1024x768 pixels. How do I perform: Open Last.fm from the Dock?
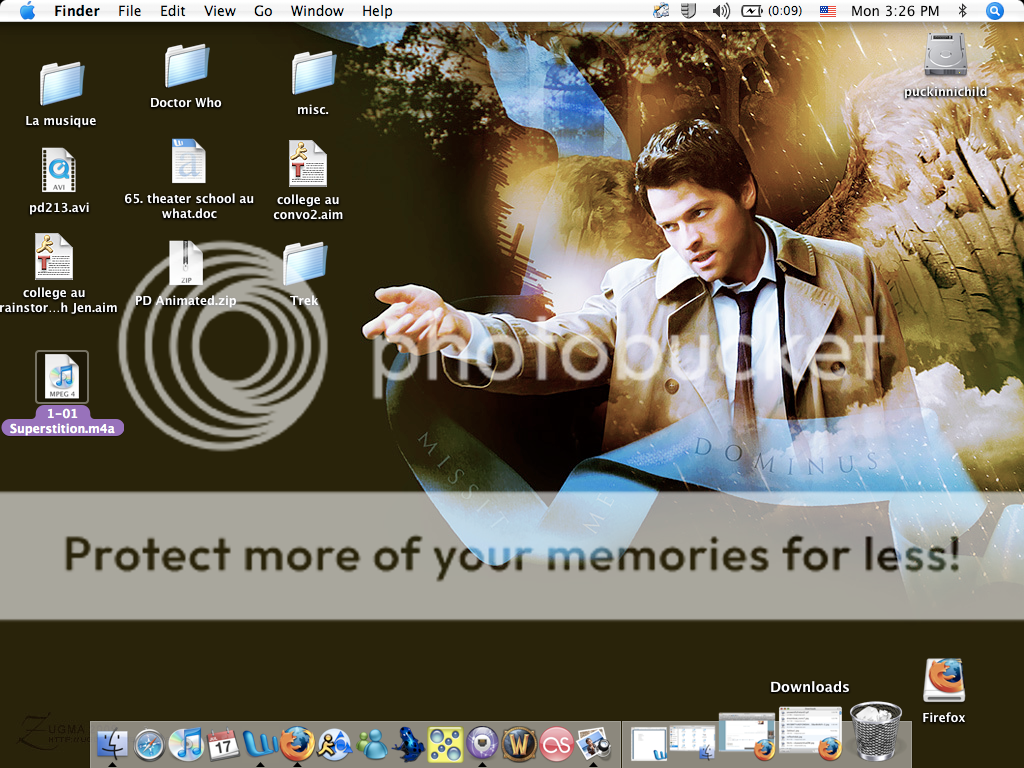556,744
